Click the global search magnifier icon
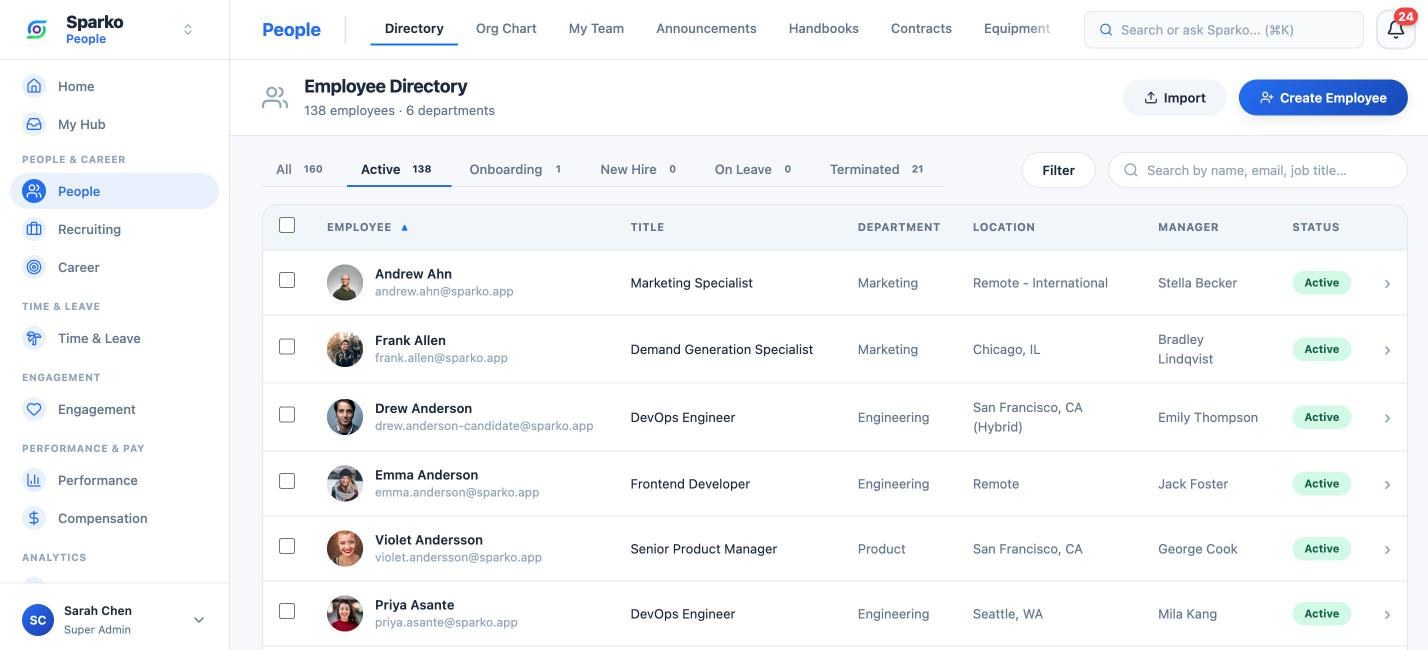 [1106, 30]
